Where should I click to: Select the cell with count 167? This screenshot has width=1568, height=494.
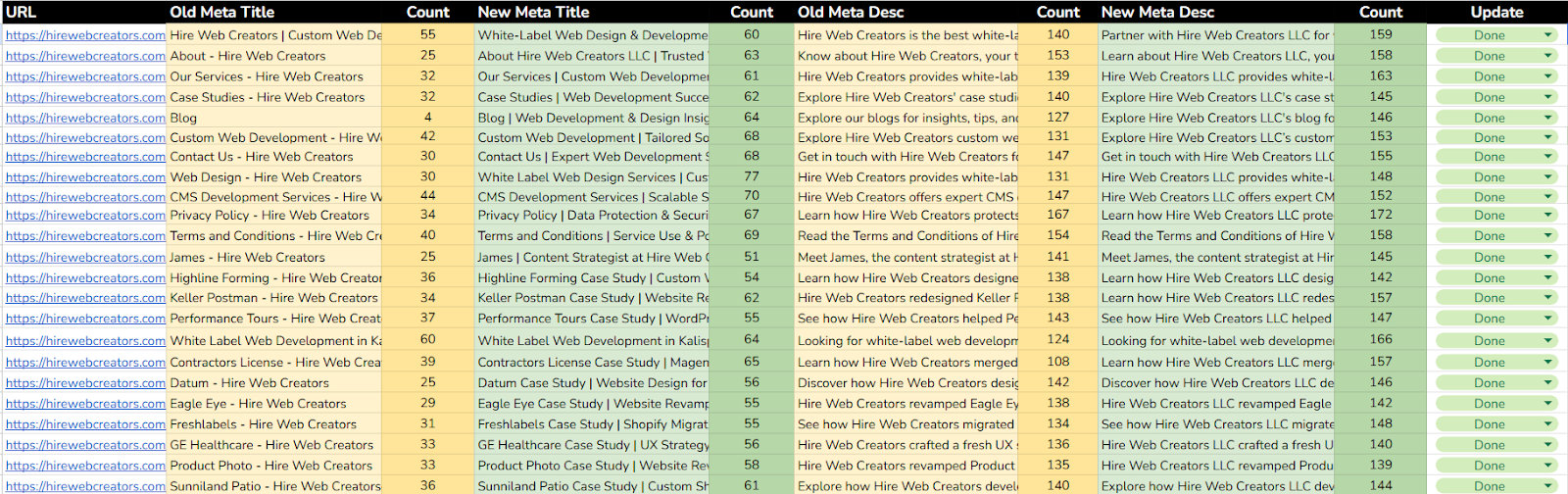tap(1058, 215)
